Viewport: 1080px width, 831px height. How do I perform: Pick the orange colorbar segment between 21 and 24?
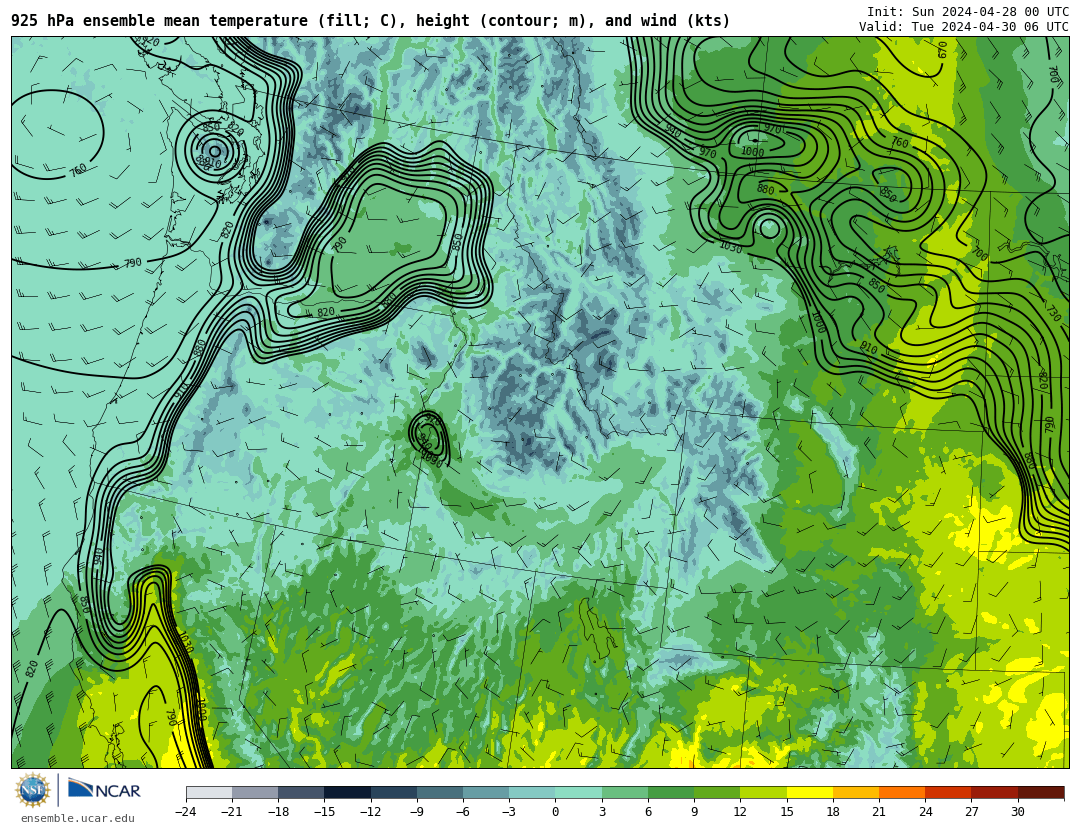click(902, 792)
